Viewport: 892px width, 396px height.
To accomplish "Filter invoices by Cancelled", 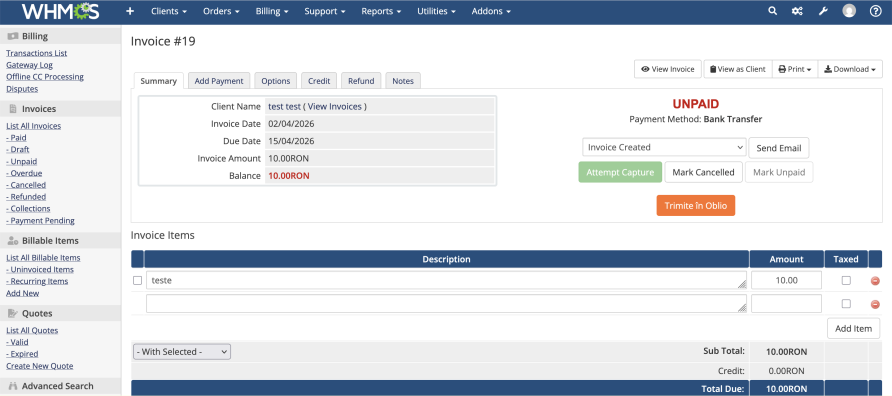I will tap(26, 185).
